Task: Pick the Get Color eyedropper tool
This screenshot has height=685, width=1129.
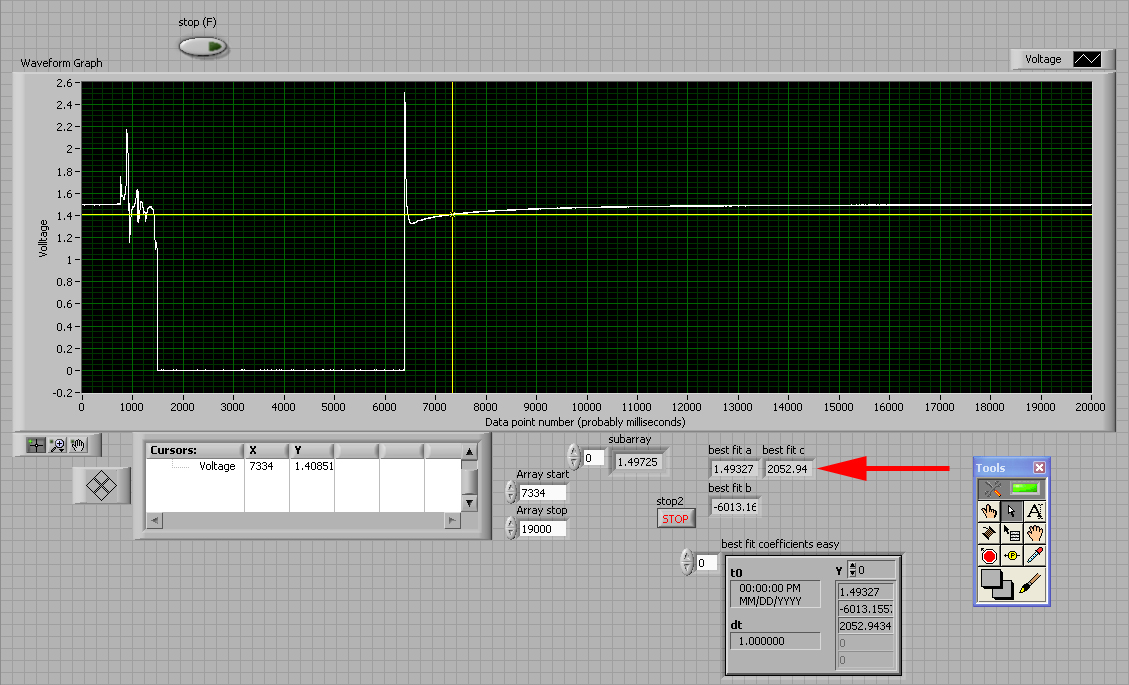Action: tap(1035, 556)
